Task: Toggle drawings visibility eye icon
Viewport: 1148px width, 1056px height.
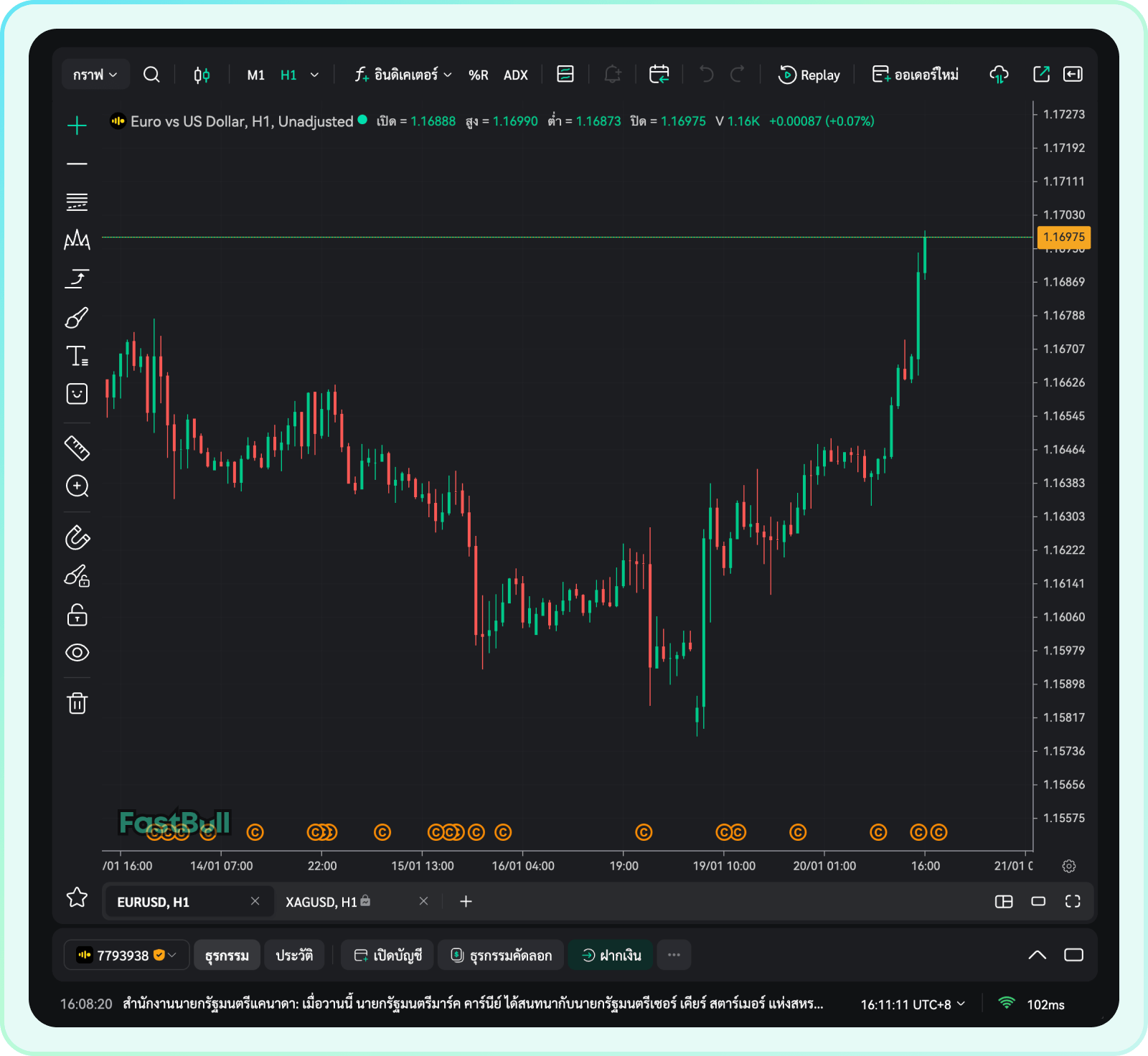Action: pyautogui.click(x=77, y=652)
